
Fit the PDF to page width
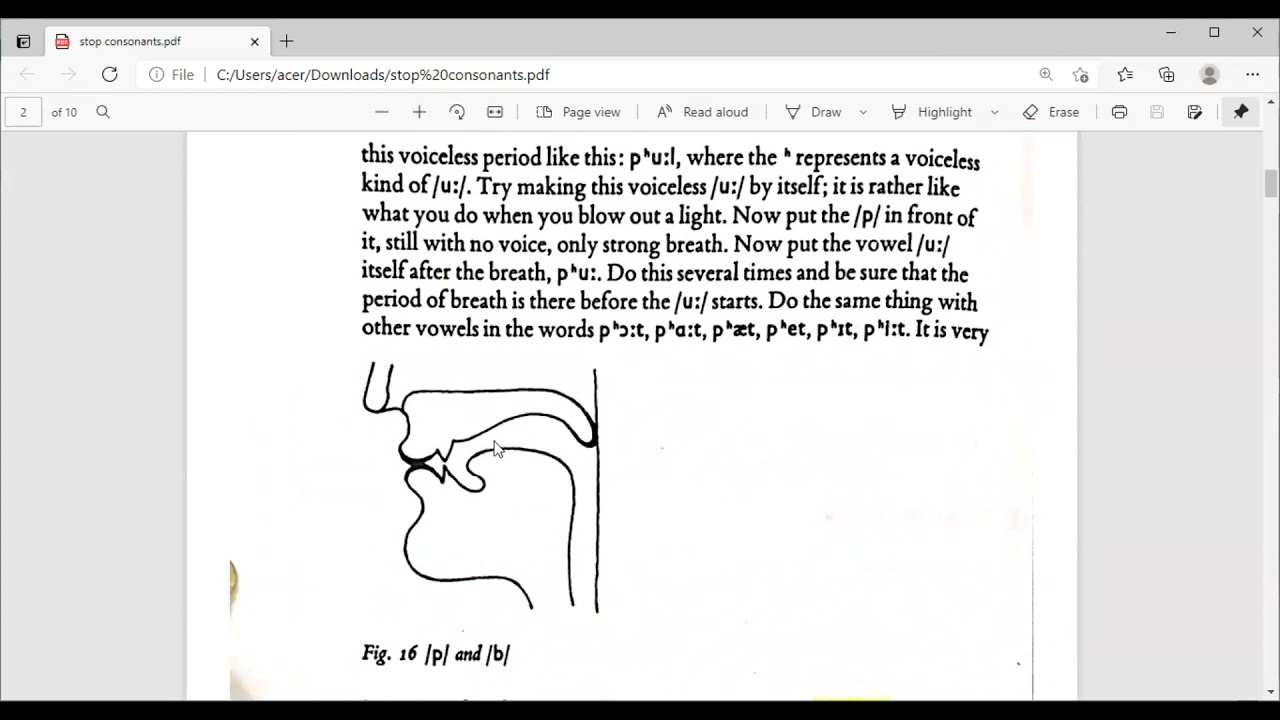[495, 112]
